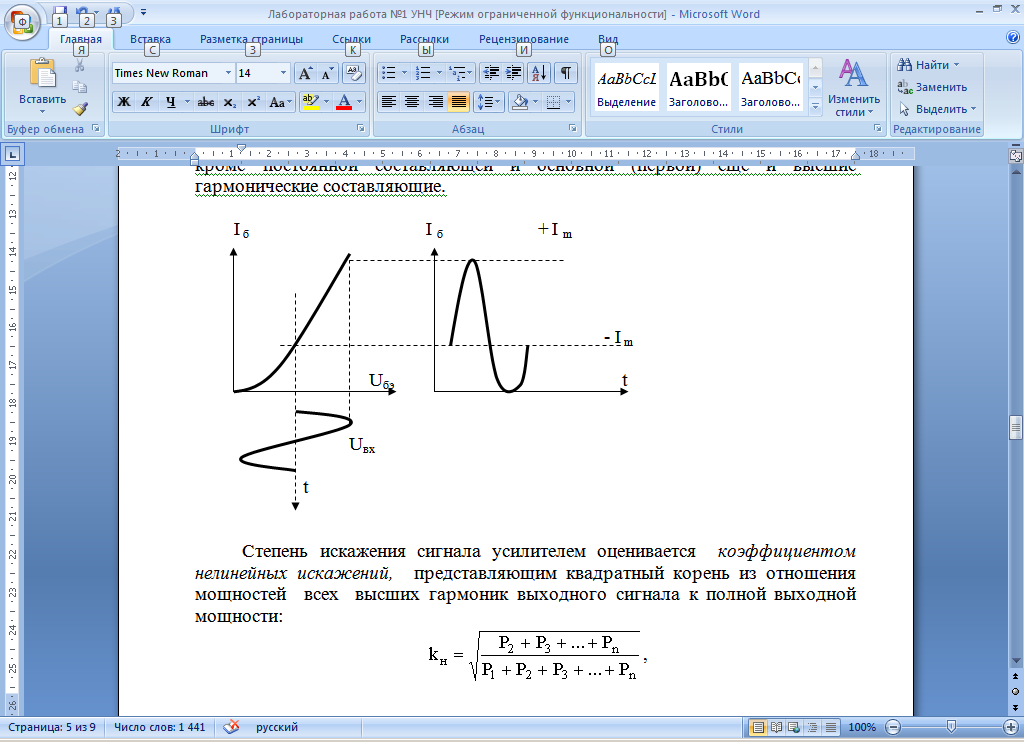
Task: Apply superscript formatting x²
Action: [253, 102]
